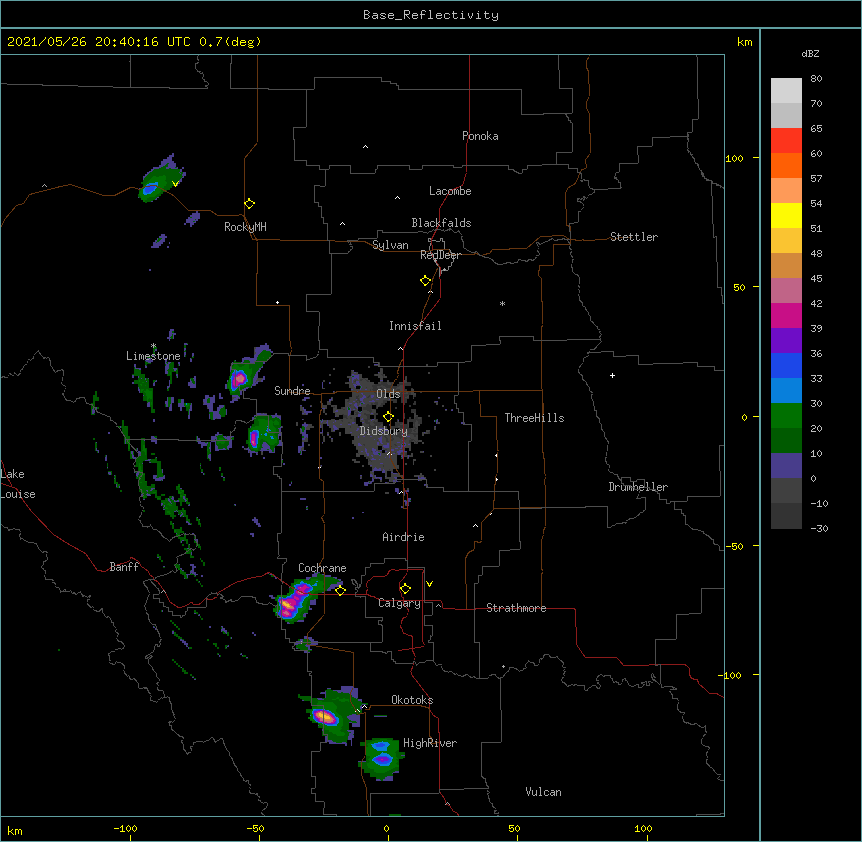
Task: Click the dBZ legend heading
Action: [x=810, y=53]
